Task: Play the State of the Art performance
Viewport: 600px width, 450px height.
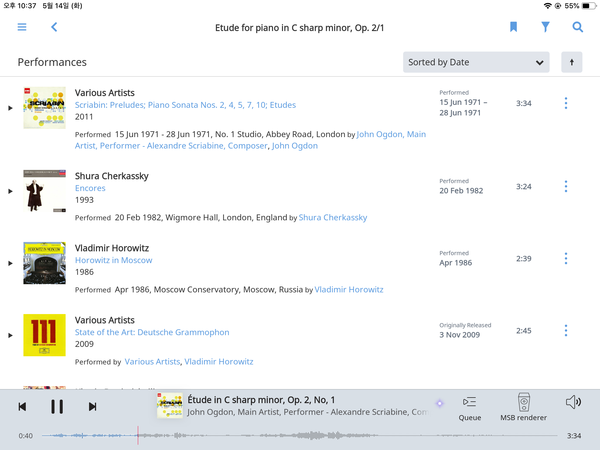Action: pos(10,335)
